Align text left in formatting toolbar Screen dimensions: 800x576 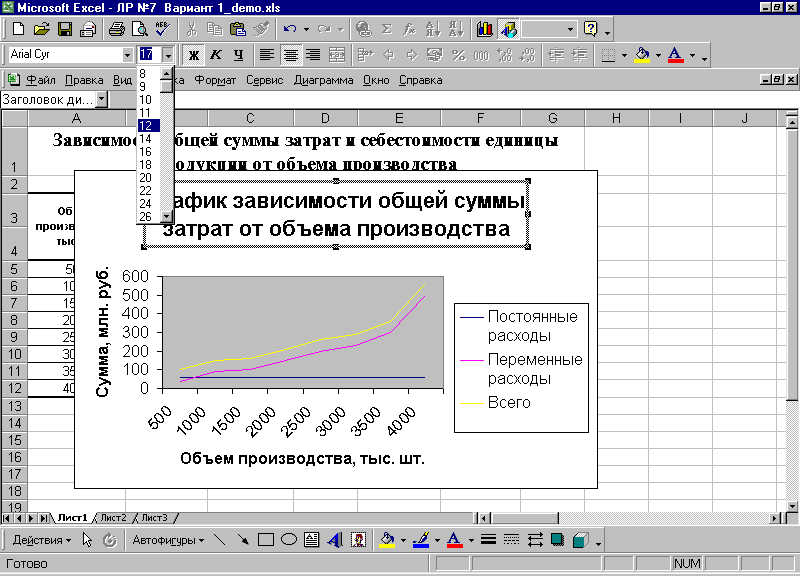[x=266, y=55]
